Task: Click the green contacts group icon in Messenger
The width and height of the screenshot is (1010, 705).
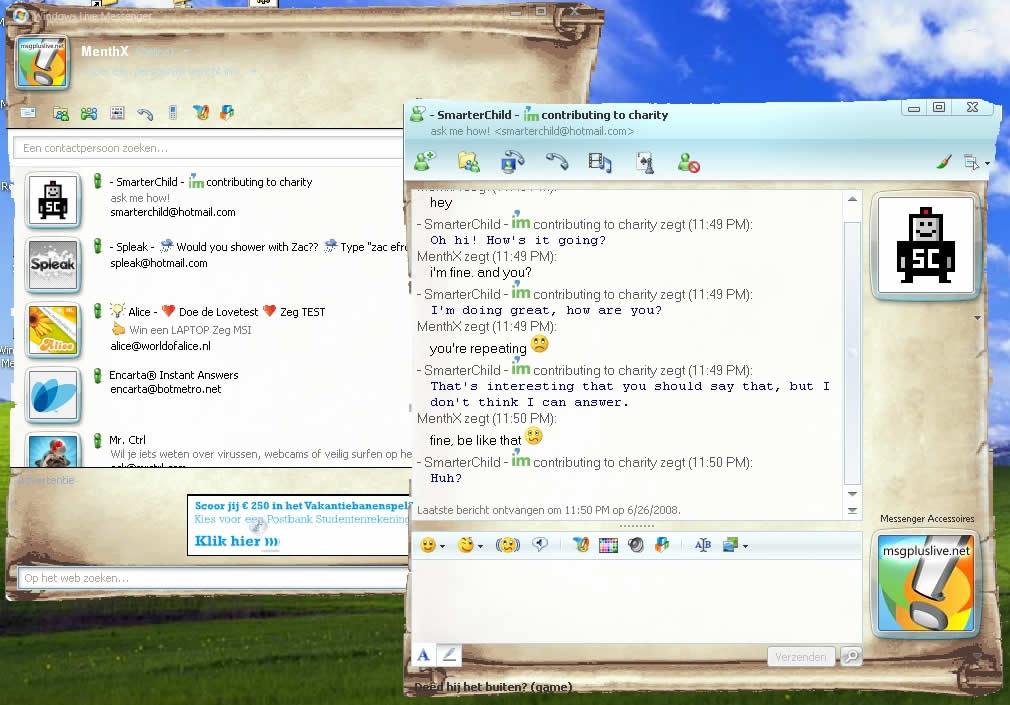Action: tap(89, 113)
